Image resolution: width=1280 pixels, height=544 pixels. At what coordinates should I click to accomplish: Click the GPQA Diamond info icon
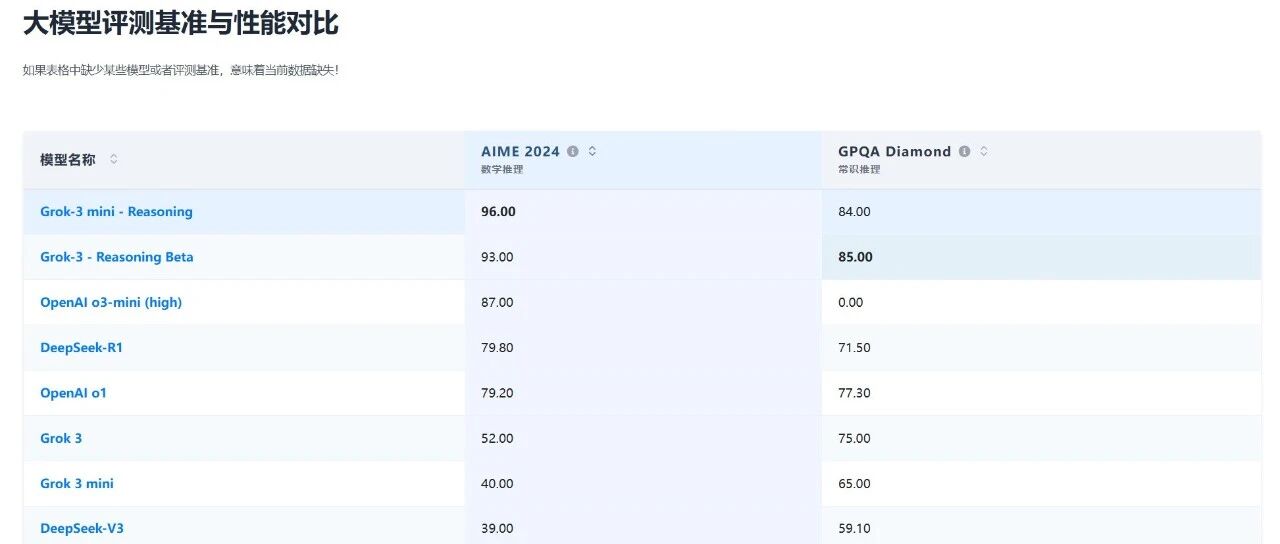pyautogui.click(x=964, y=152)
